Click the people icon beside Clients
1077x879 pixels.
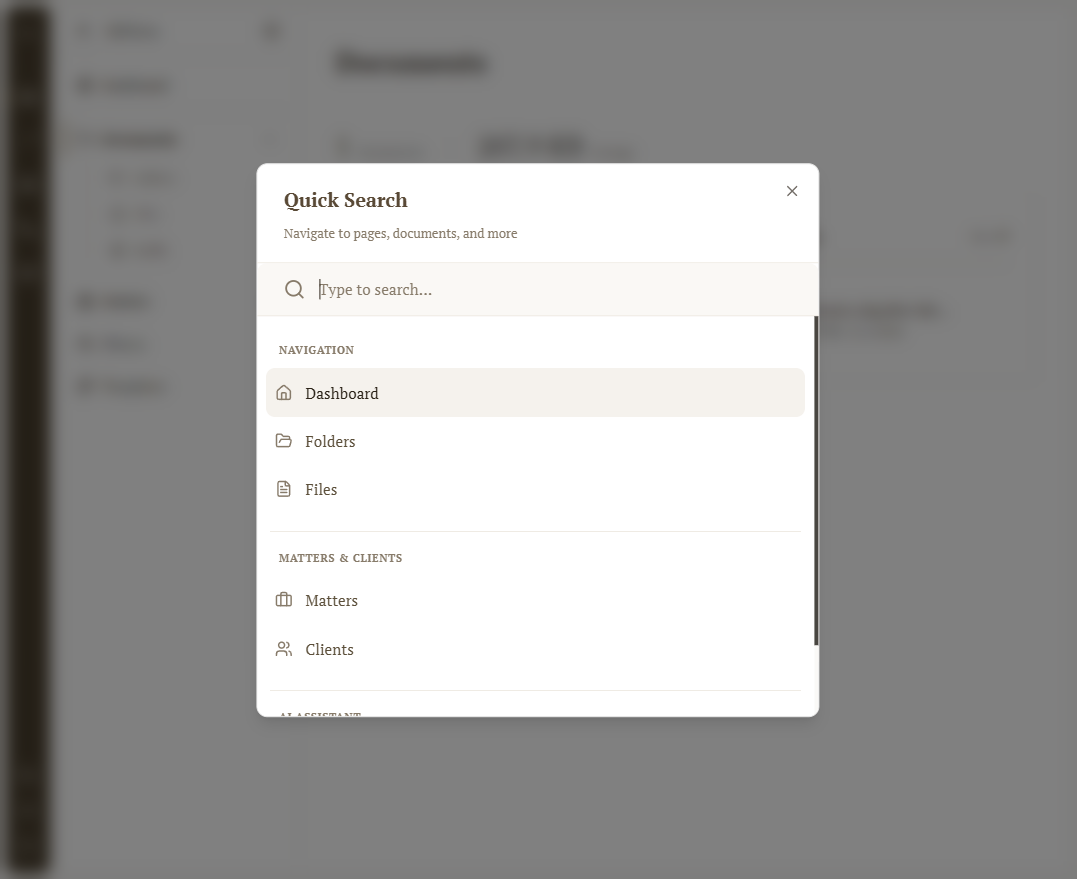click(x=284, y=649)
